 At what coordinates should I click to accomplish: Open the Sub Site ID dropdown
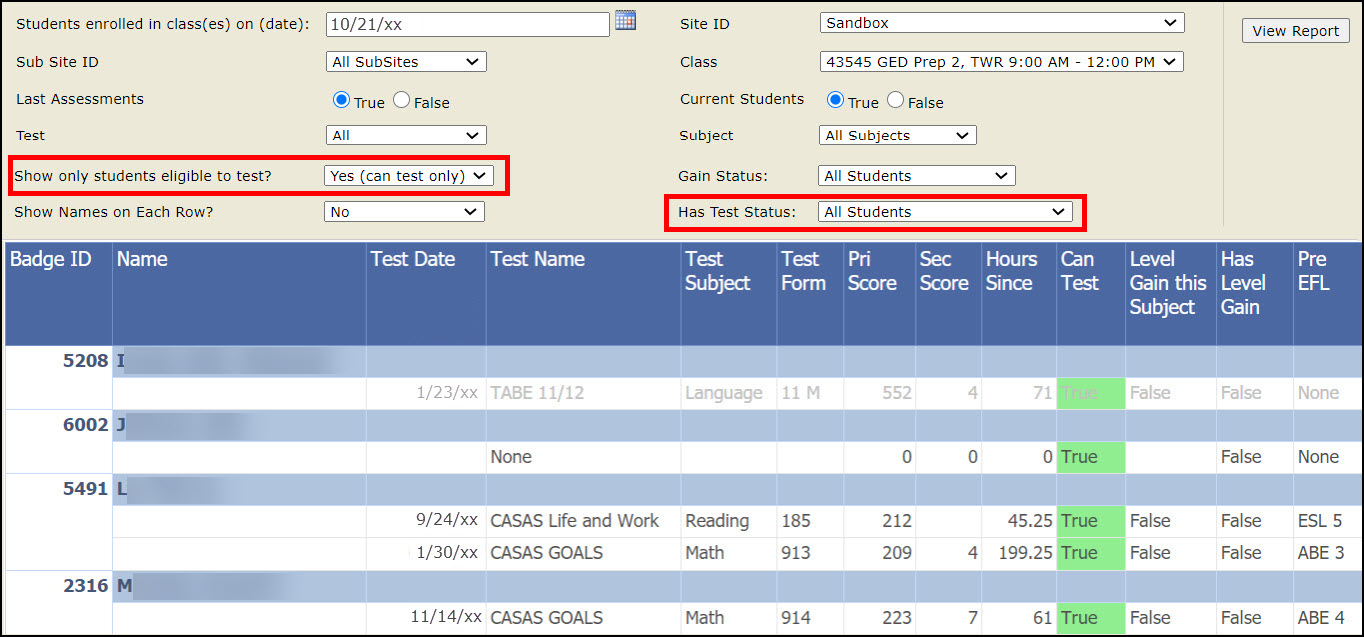coord(406,62)
